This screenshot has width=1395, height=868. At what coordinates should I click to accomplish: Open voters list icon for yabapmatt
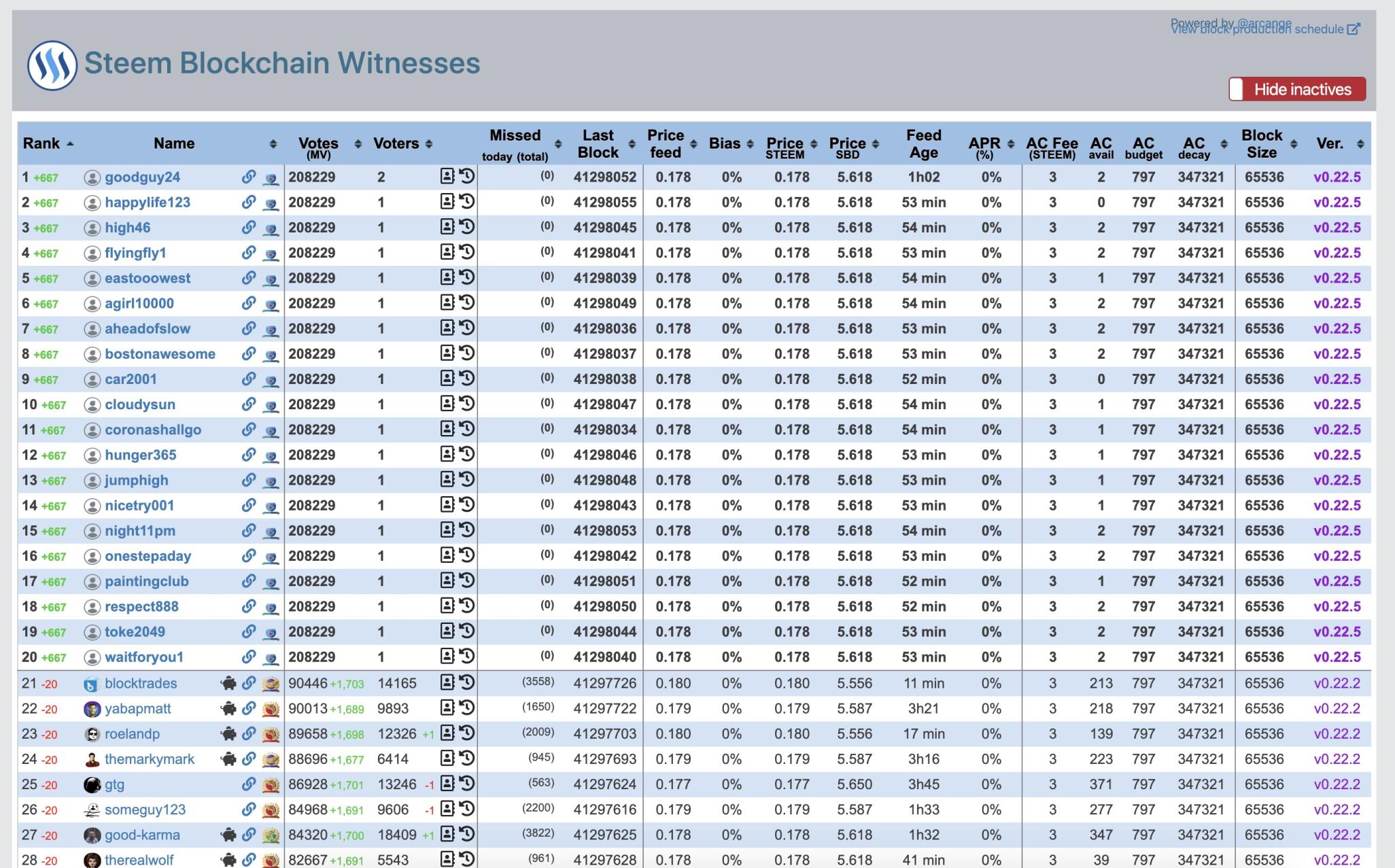click(x=447, y=708)
